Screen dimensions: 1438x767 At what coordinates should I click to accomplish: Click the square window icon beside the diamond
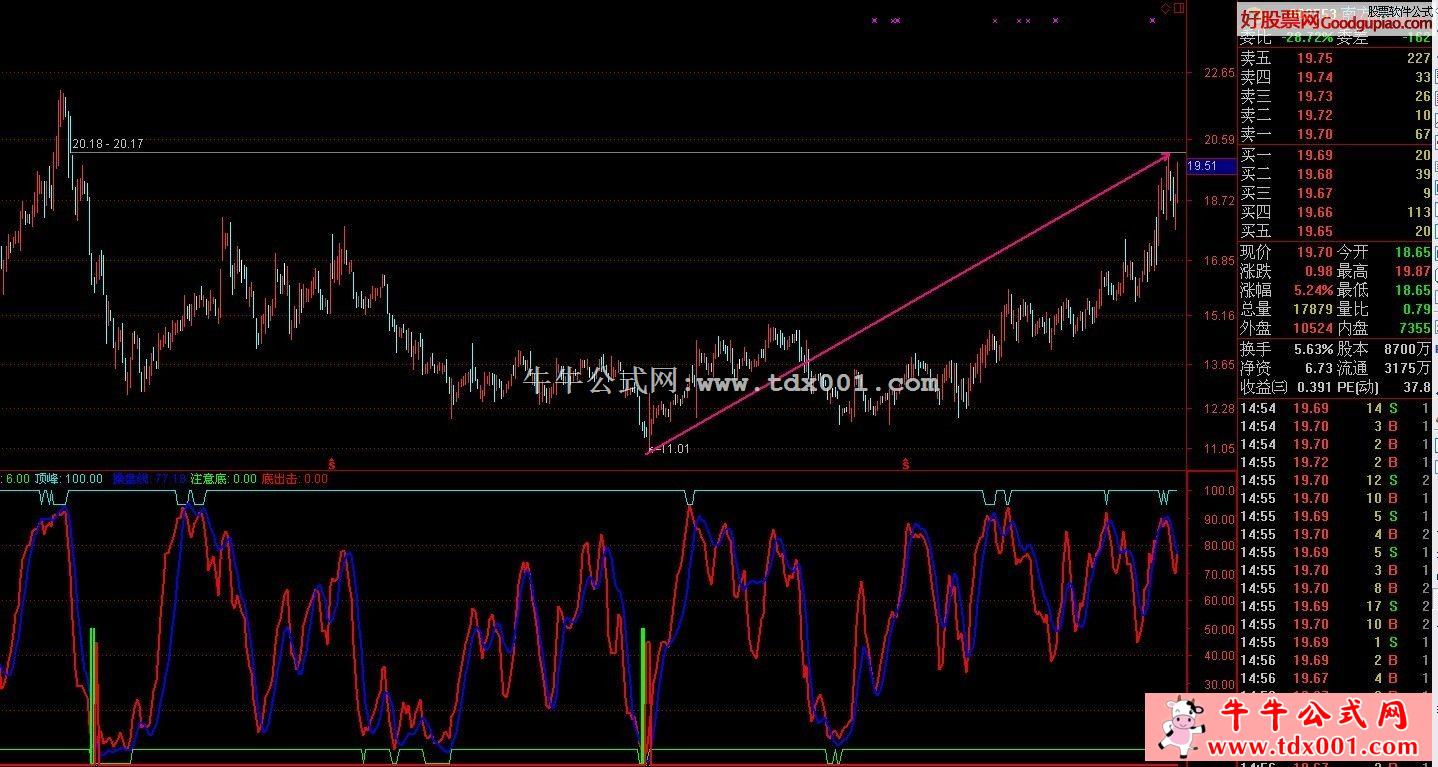coord(1179,8)
